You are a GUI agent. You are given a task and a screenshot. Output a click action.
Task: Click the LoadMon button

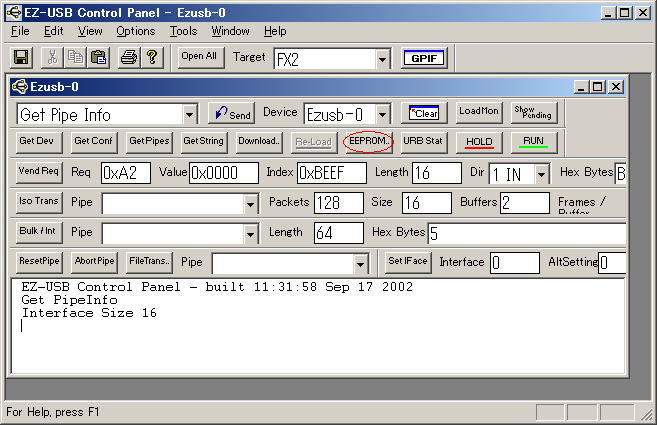[x=479, y=112]
